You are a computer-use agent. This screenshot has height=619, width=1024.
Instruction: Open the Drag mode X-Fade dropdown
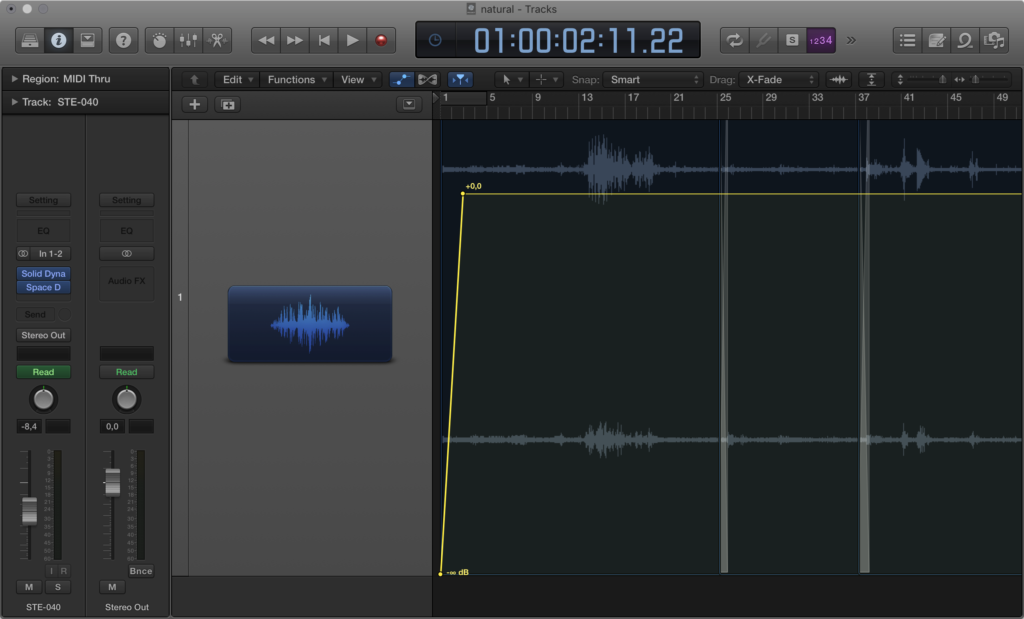(x=779, y=79)
